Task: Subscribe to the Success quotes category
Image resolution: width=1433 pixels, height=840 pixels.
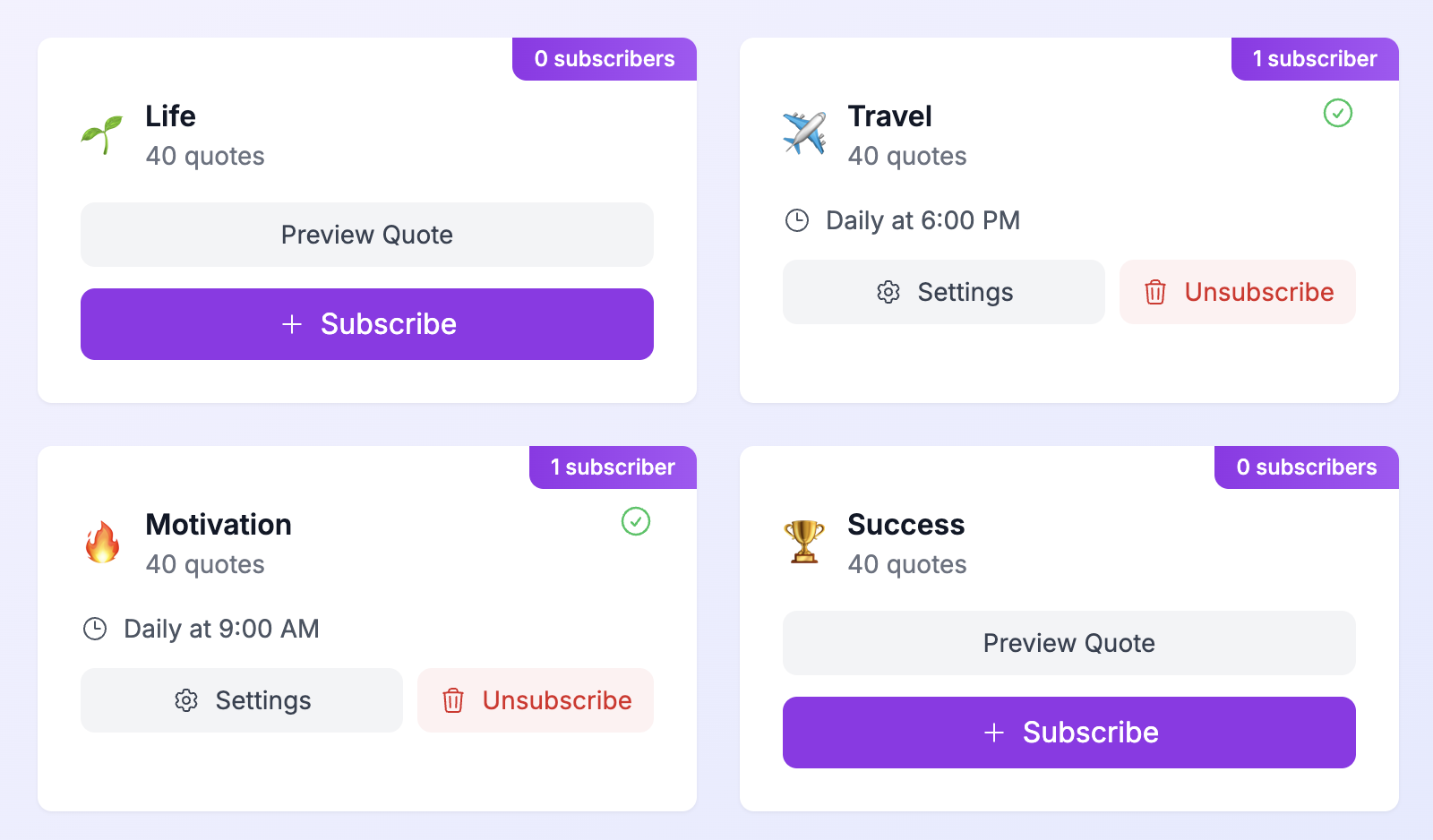Action: 1069,733
